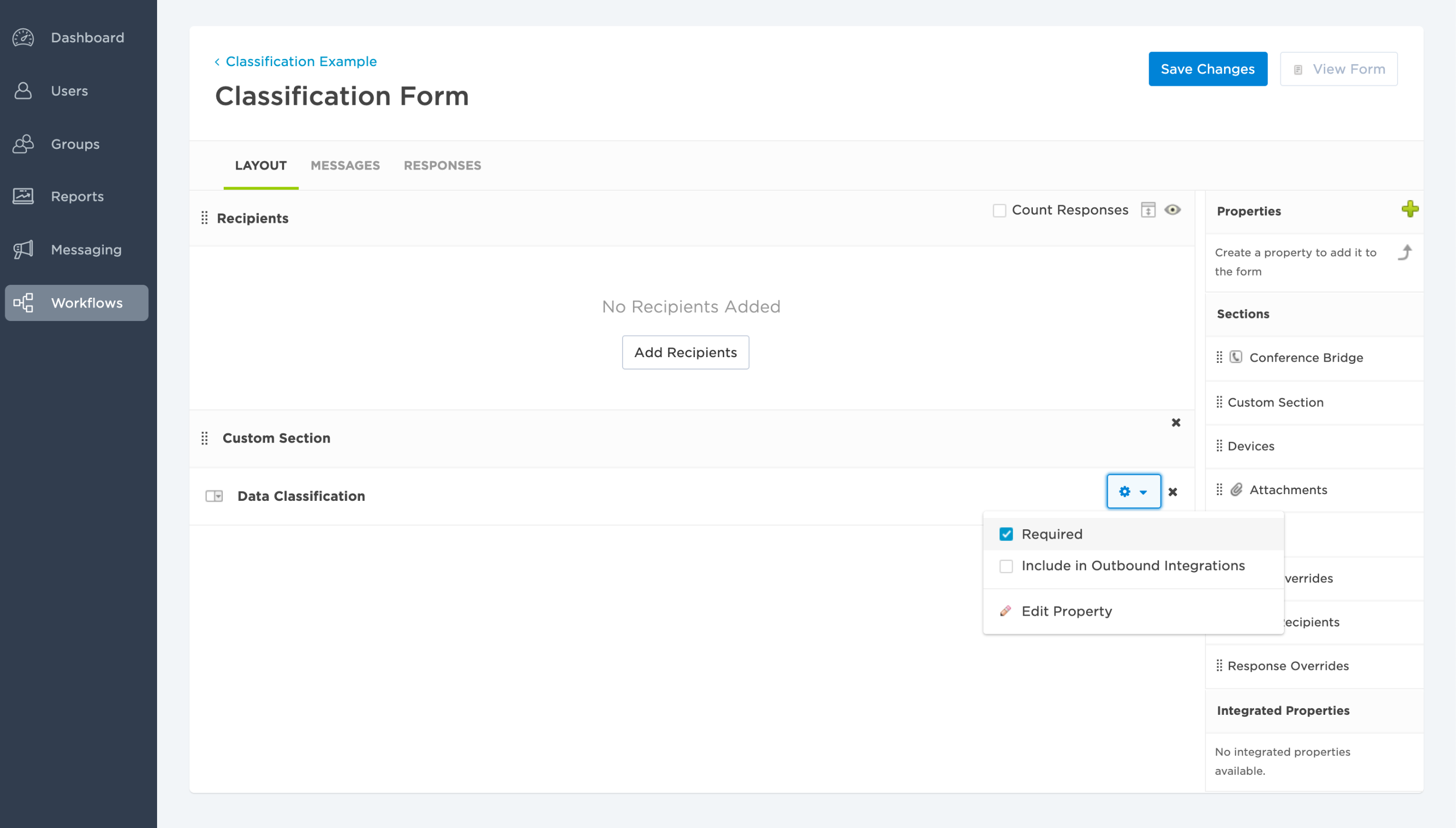Click the View Form button
1456x828 pixels.
click(1338, 69)
